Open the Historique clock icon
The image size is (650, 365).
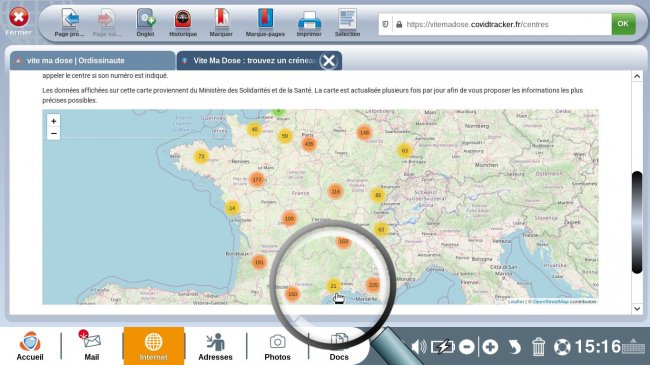click(x=183, y=23)
